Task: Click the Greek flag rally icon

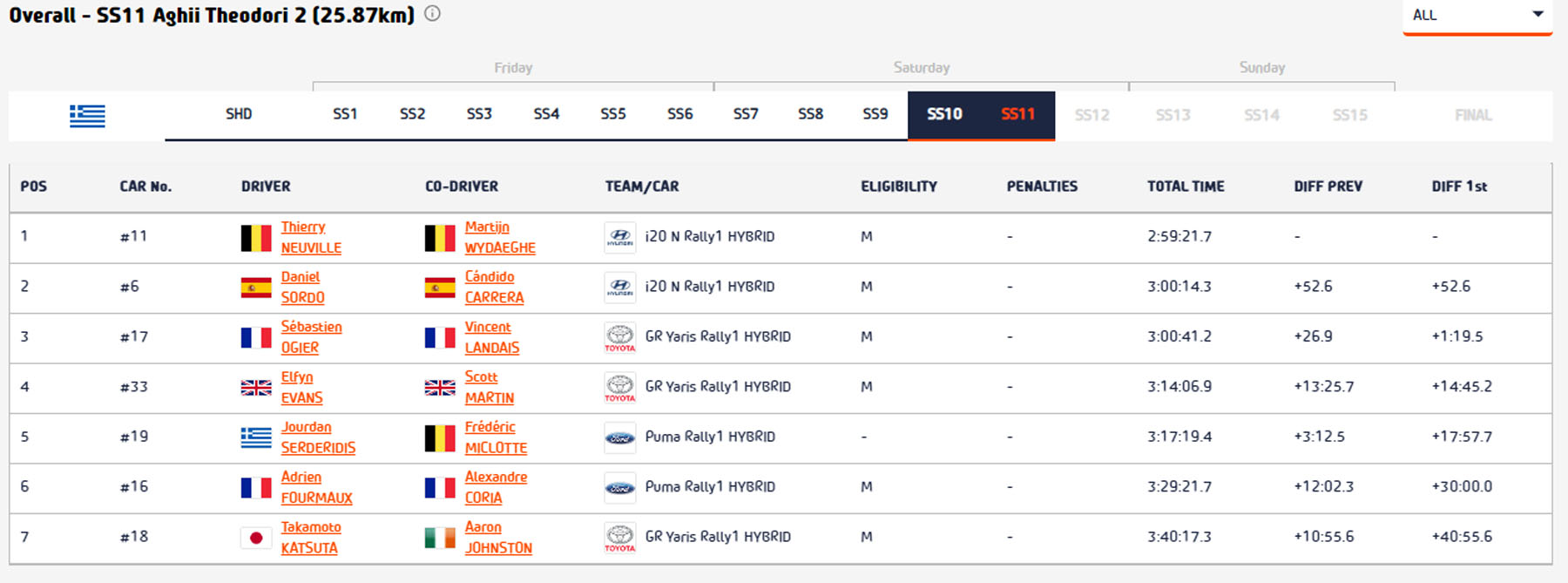Action: tap(87, 115)
